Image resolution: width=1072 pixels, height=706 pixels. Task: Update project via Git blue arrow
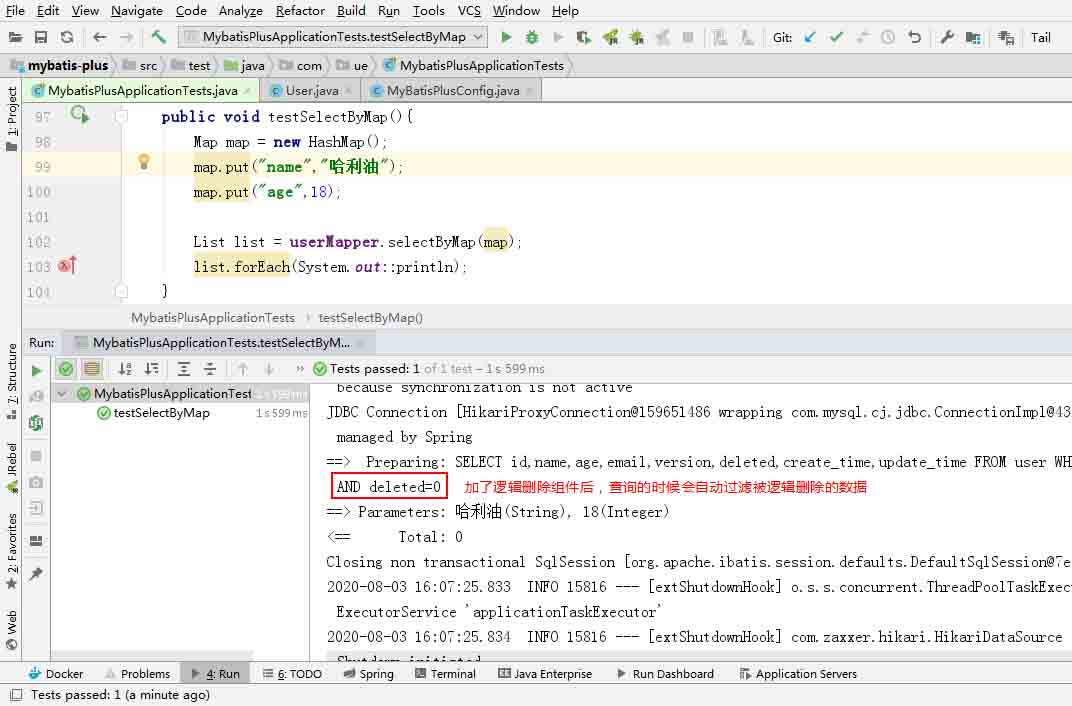click(810, 37)
